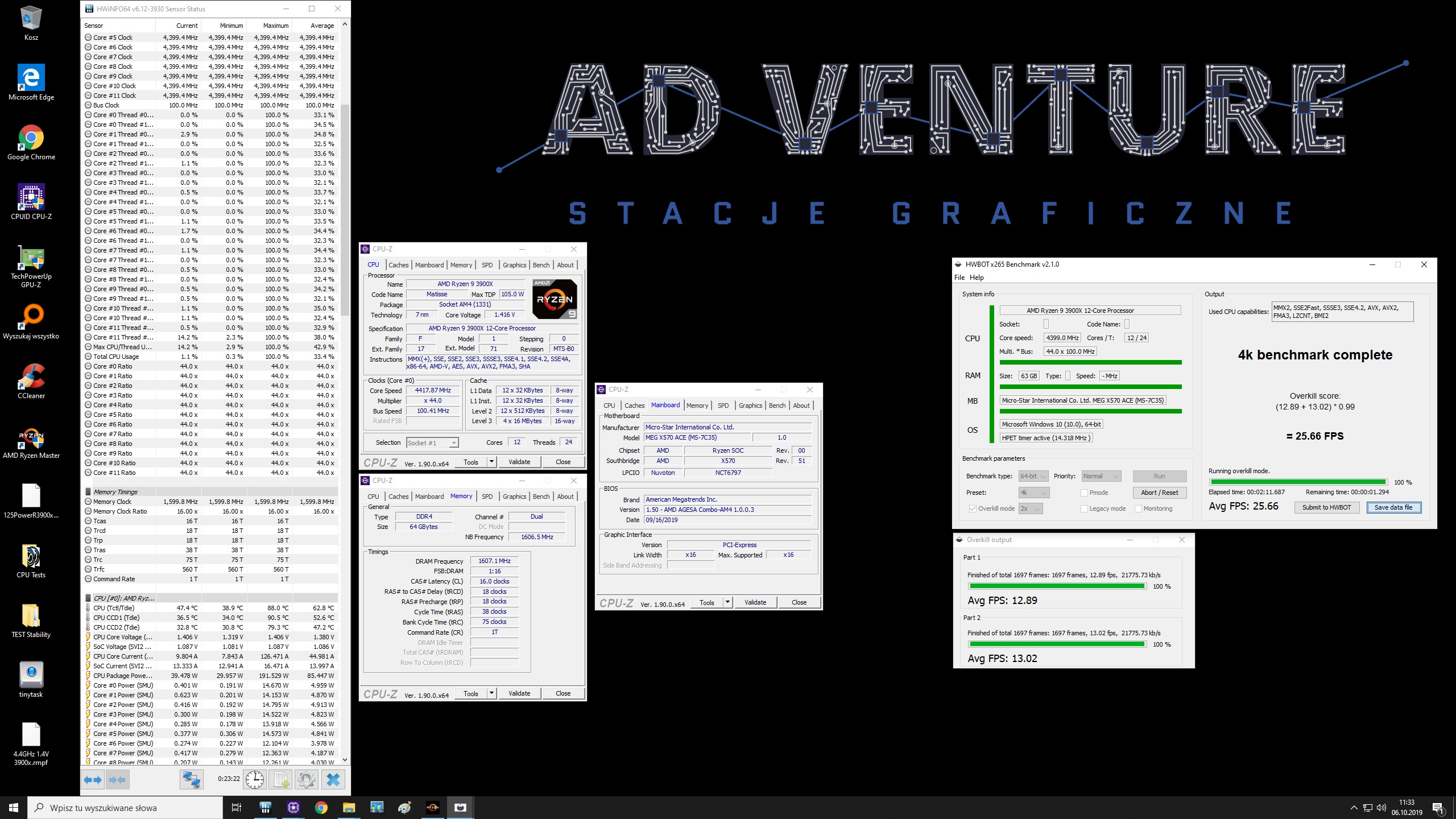The width and height of the screenshot is (1456, 819).
Task: Open the Preset 4k dropdown
Action: 1034,493
